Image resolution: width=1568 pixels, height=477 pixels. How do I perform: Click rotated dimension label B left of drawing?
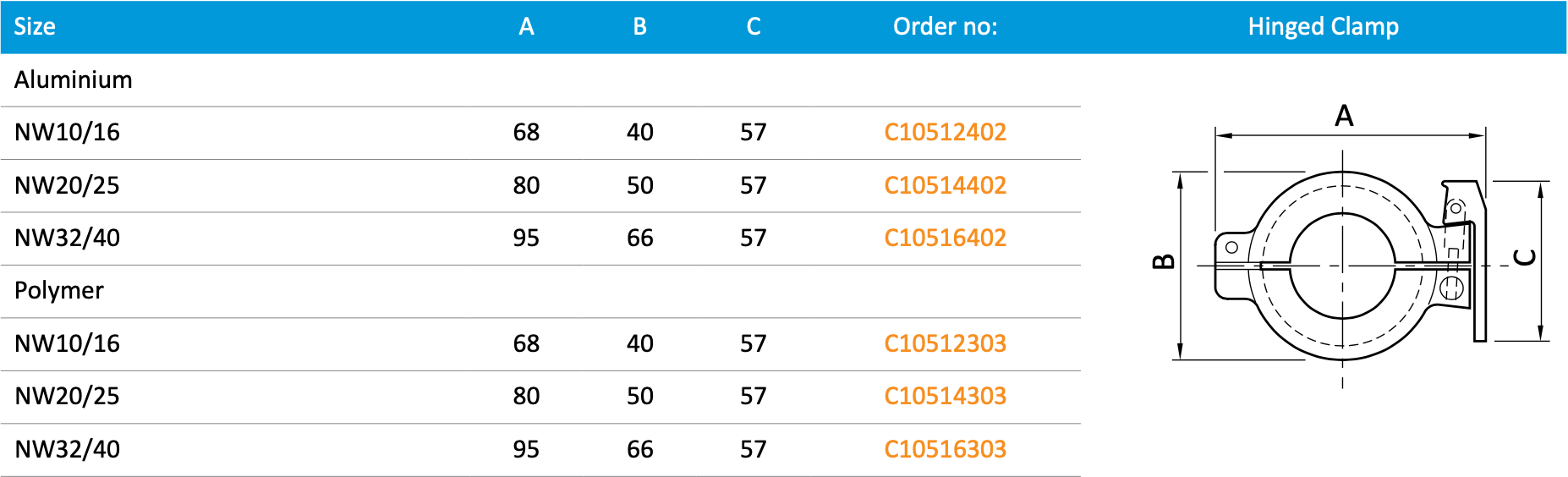1164,261
